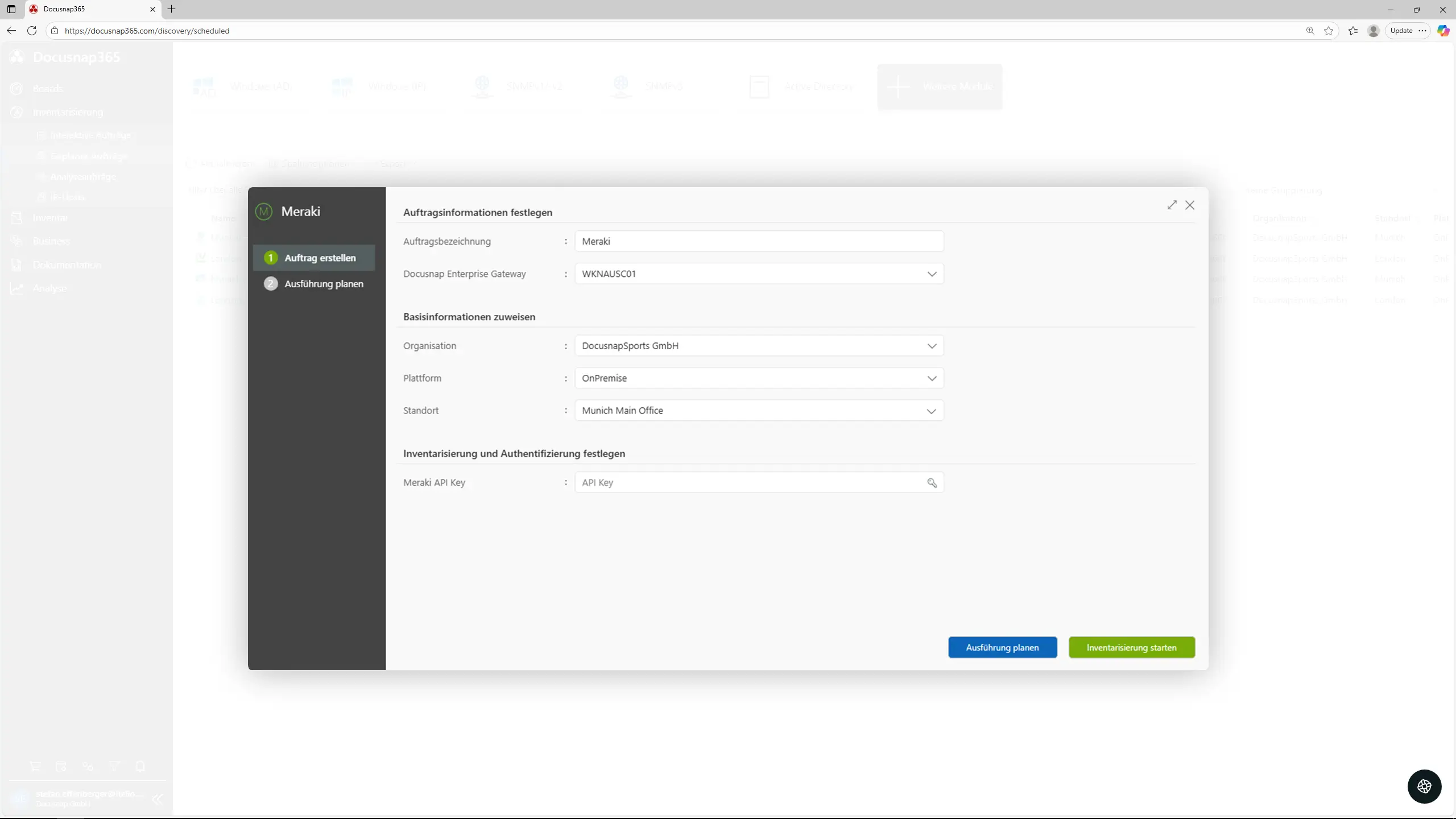This screenshot has height=819, width=1456.
Task: Open the floating help widget icon
Action: pyautogui.click(x=1424, y=786)
